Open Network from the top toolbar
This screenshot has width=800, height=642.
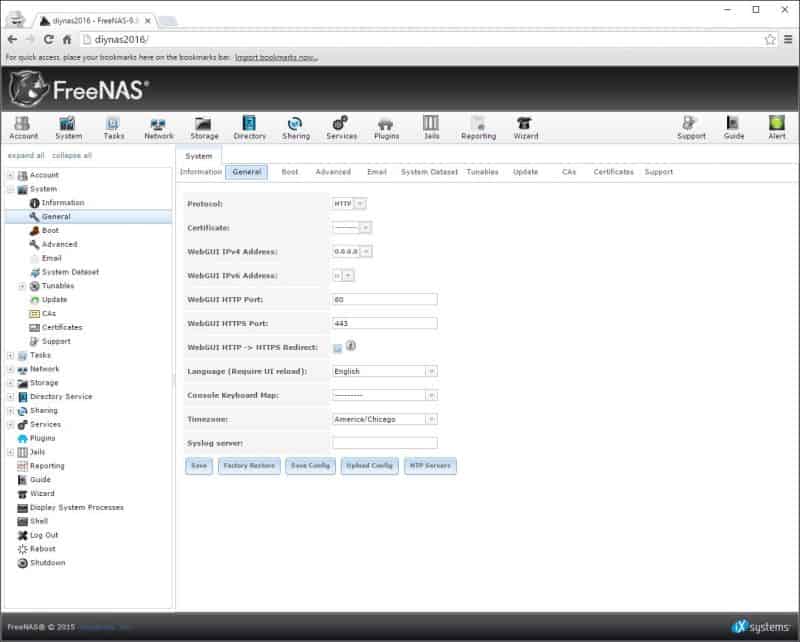pos(159,128)
